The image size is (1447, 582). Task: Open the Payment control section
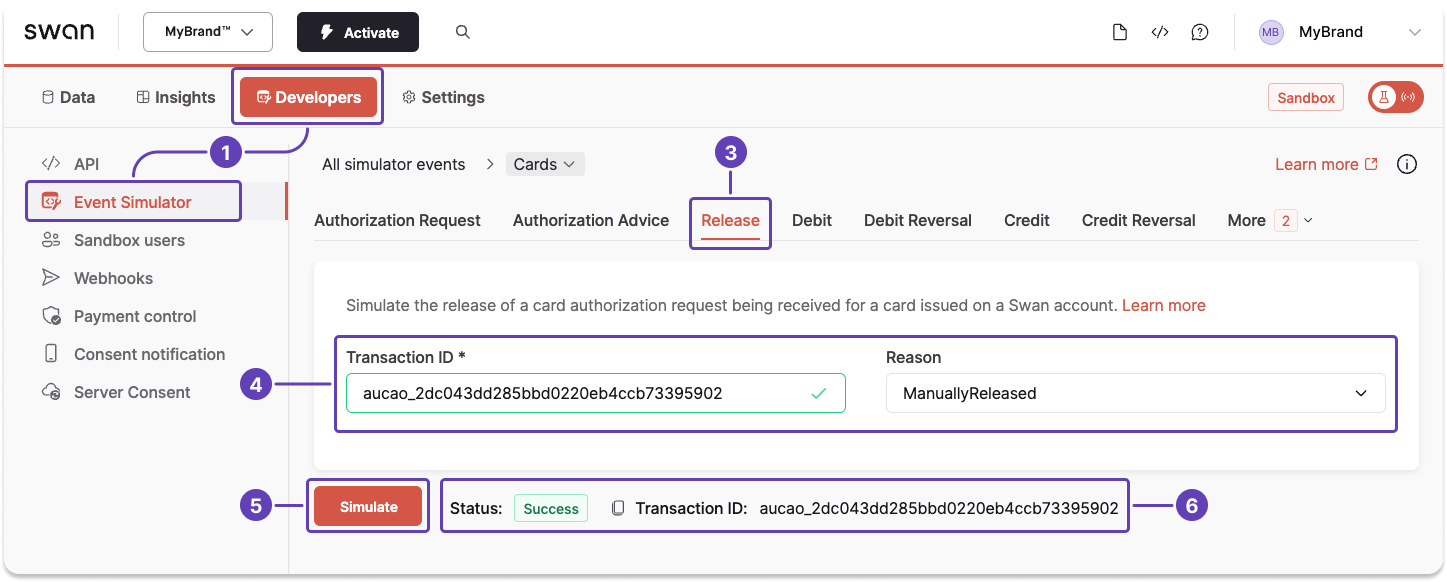133,316
